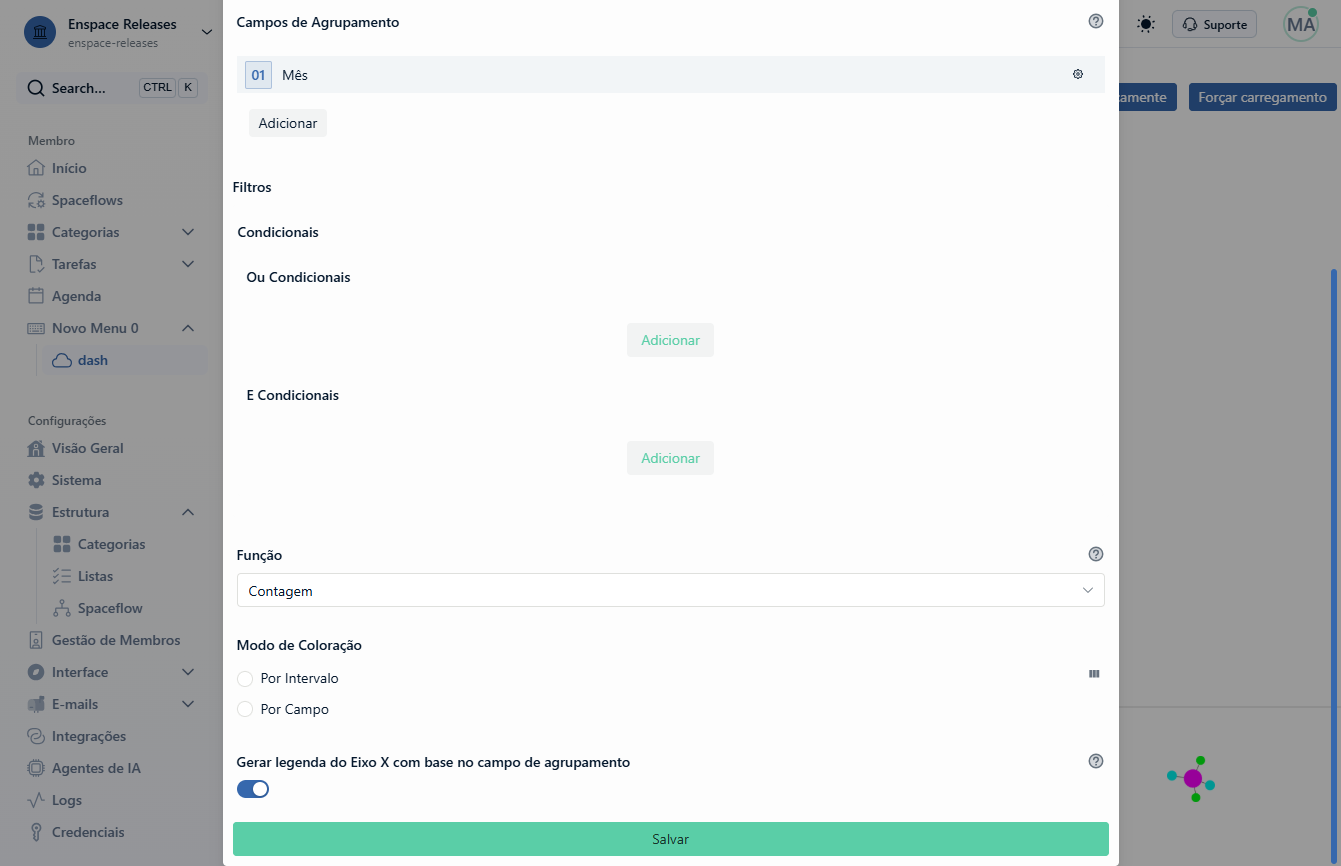Click the Forçar carregamento button
The height and width of the screenshot is (866, 1341).
pyautogui.click(x=1262, y=97)
